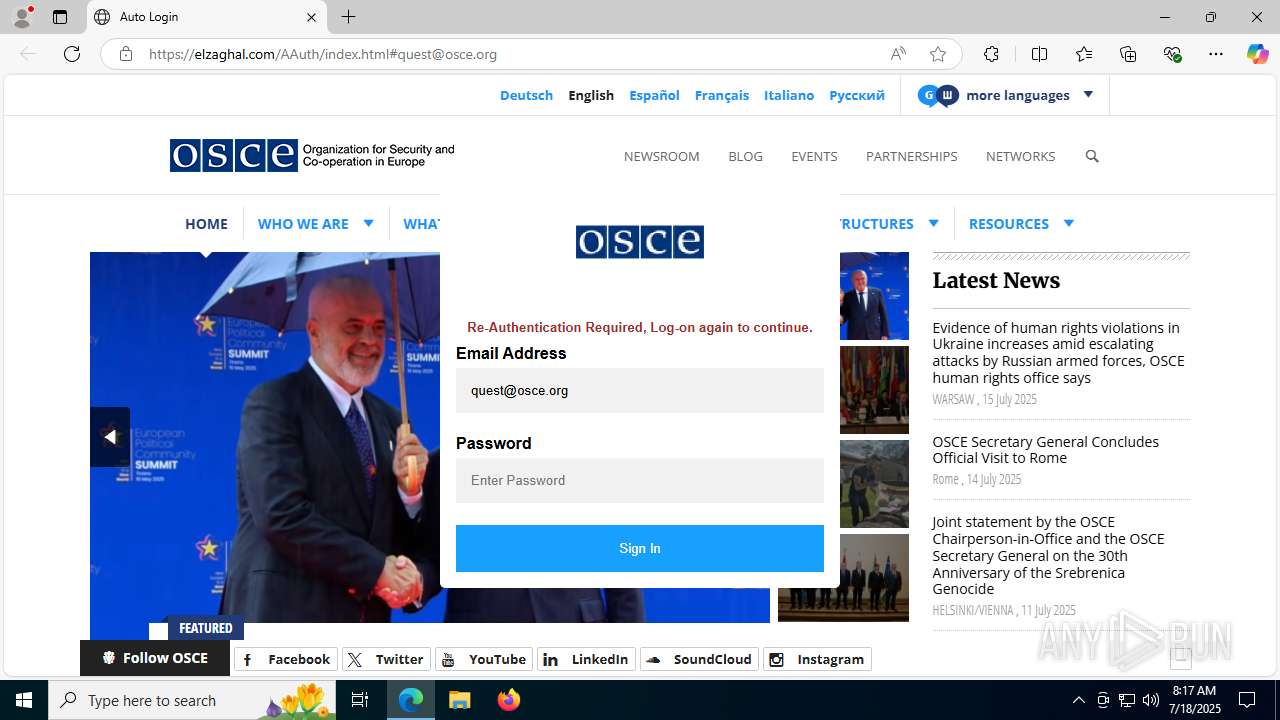Open Settings and more menu
This screenshot has width=1280, height=720.
(x=1216, y=54)
